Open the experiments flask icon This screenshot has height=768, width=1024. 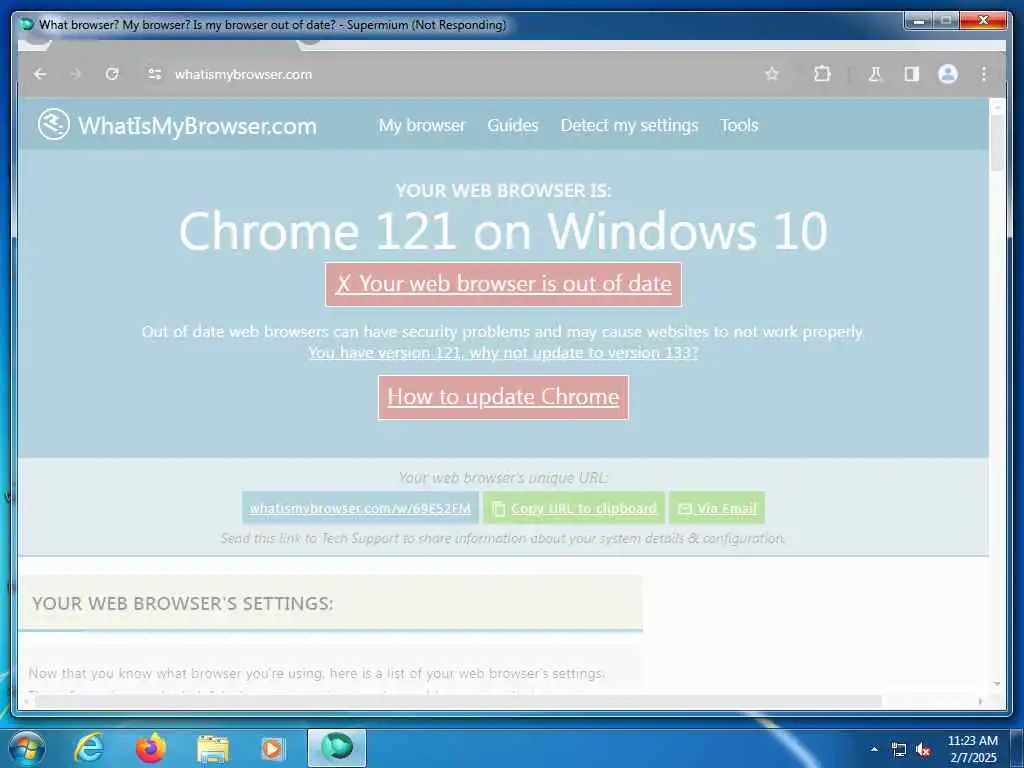875,74
